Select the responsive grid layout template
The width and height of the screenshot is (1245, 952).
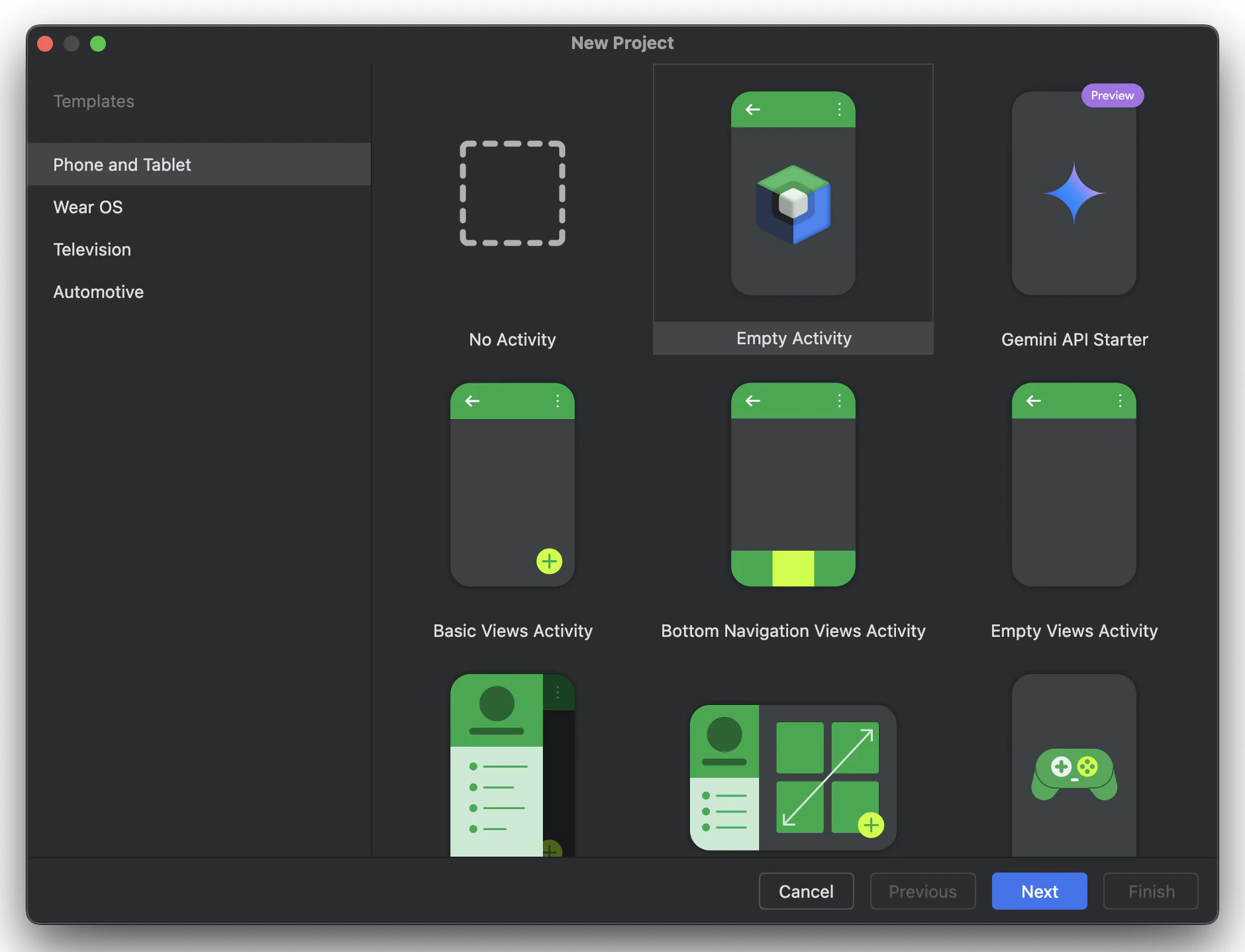tap(793, 778)
